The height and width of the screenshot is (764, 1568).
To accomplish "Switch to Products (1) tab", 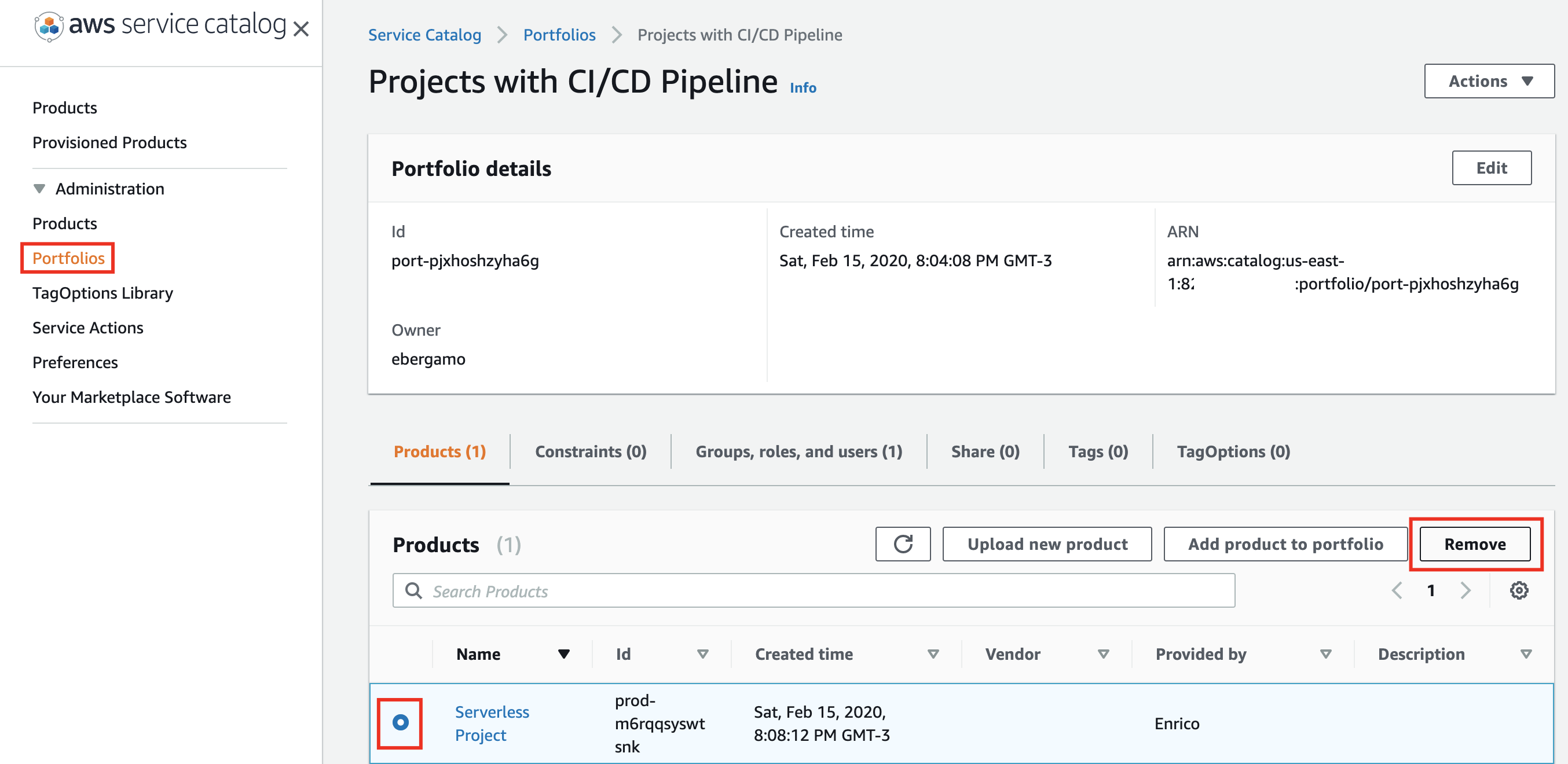I will pyautogui.click(x=439, y=451).
